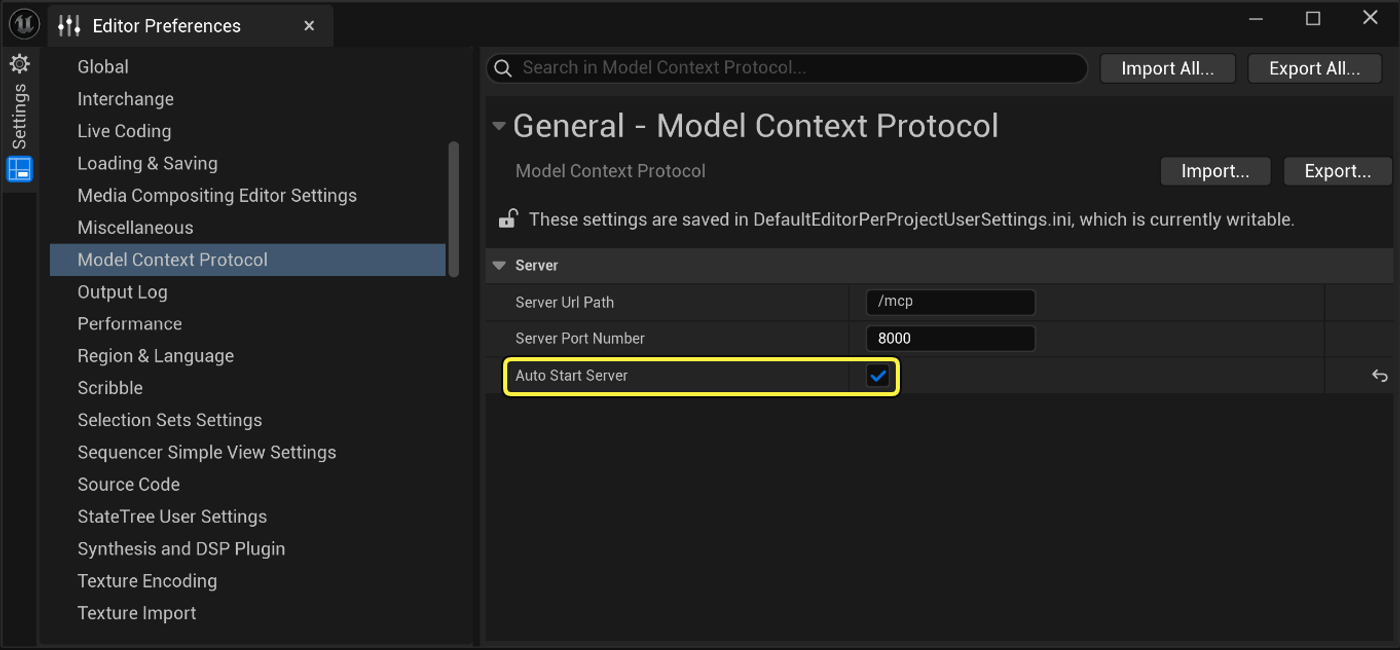Click the Settings vertical tab label
This screenshot has width=1400, height=650.
pyautogui.click(x=20, y=116)
